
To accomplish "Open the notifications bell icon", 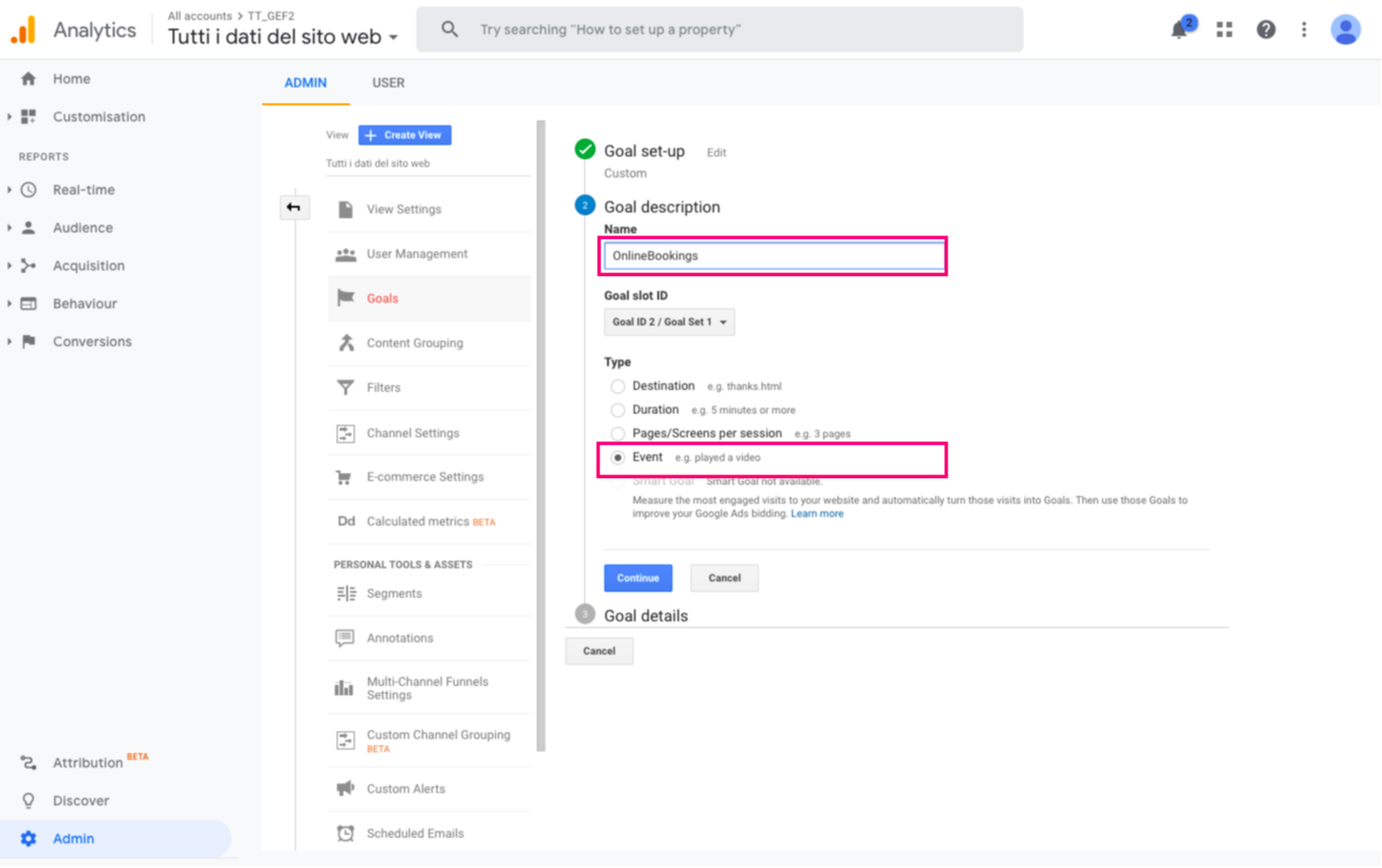I will tap(1179, 29).
